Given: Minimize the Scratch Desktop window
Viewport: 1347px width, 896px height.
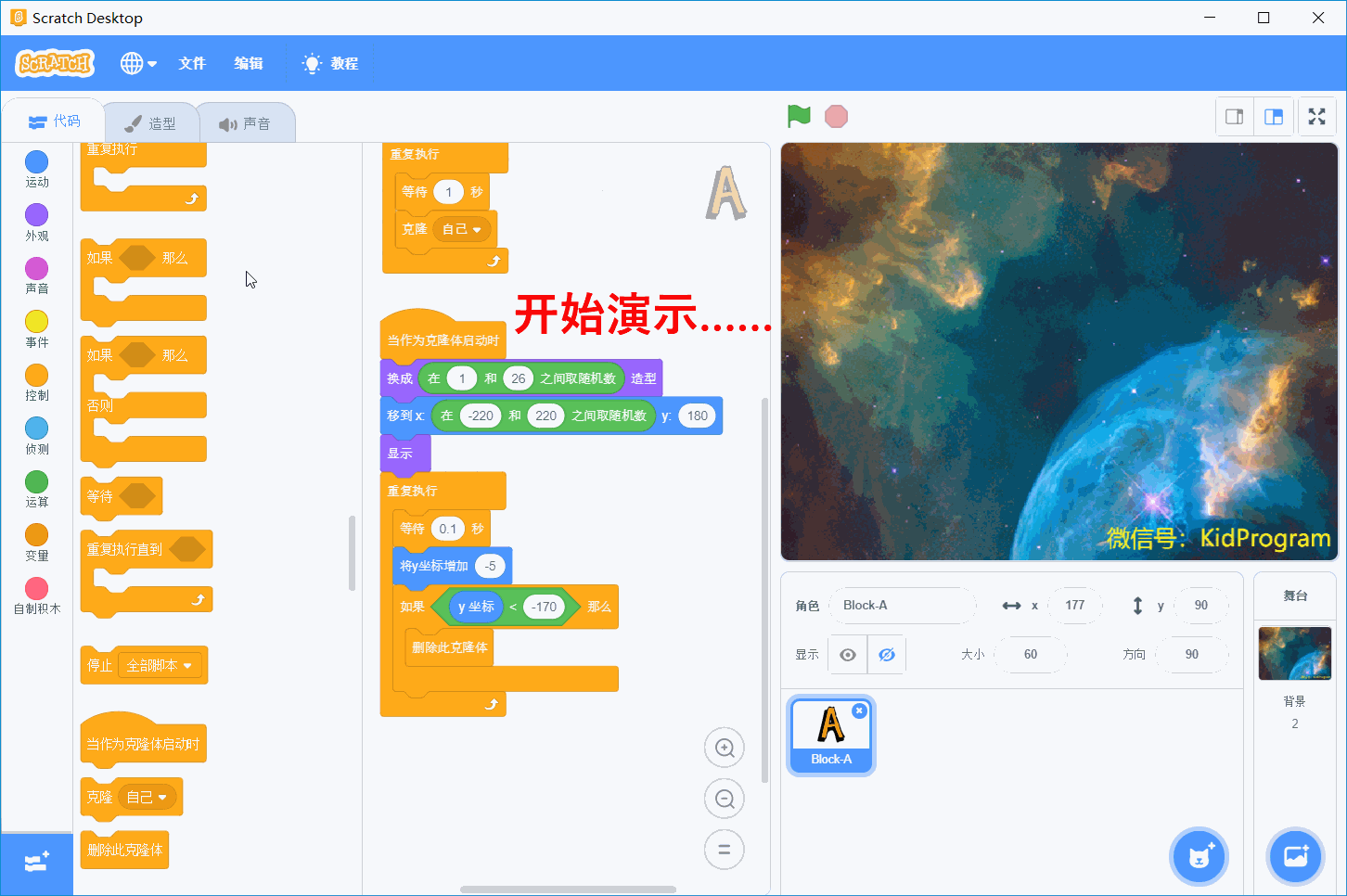Looking at the screenshot, I should point(1210,18).
